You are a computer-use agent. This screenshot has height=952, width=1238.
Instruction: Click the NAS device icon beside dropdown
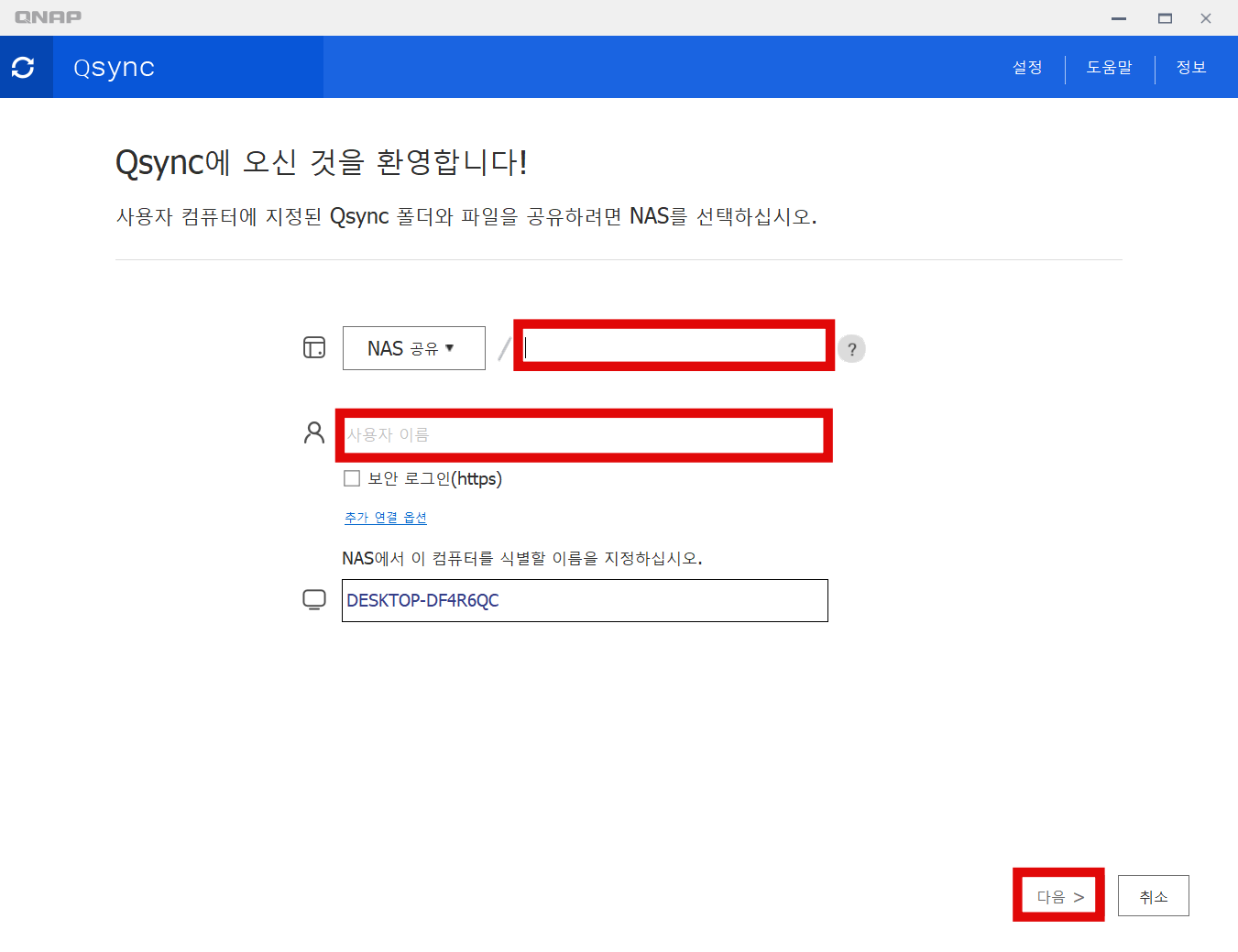tap(314, 347)
